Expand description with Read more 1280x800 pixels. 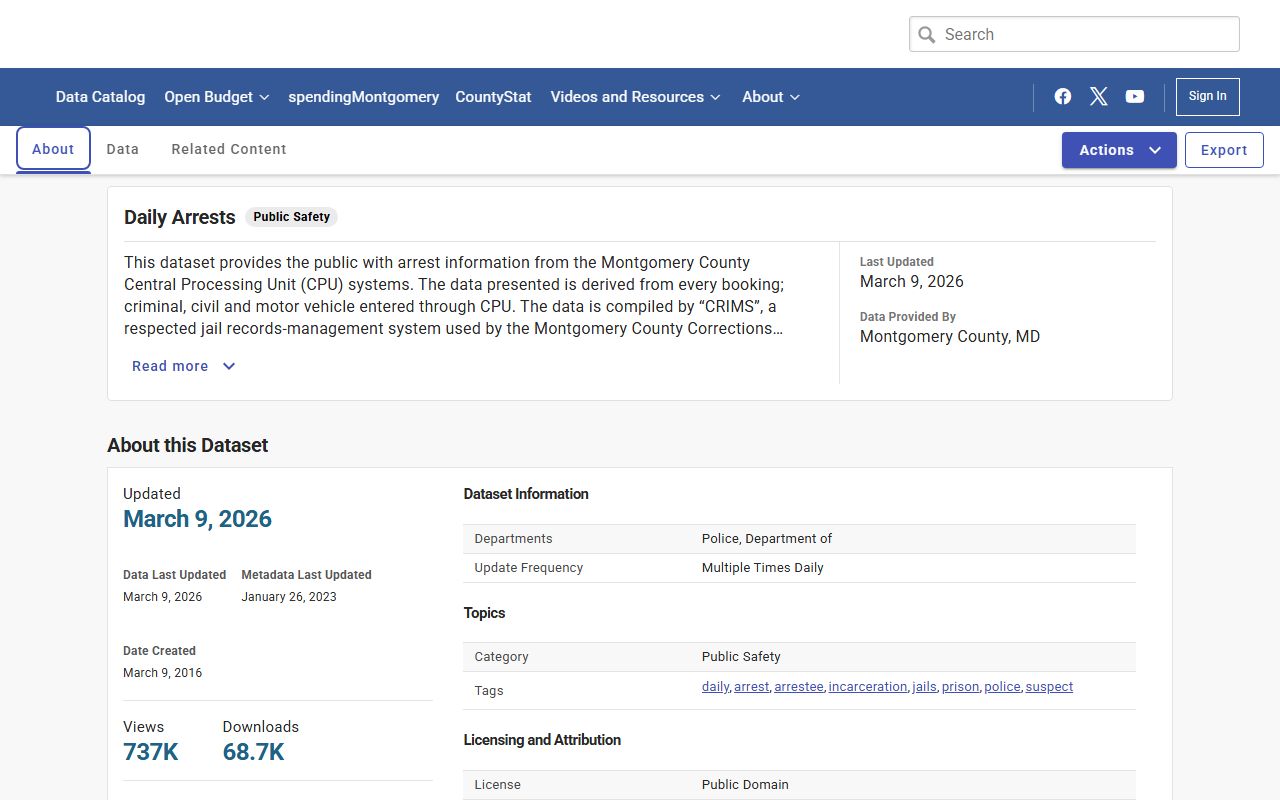(183, 366)
